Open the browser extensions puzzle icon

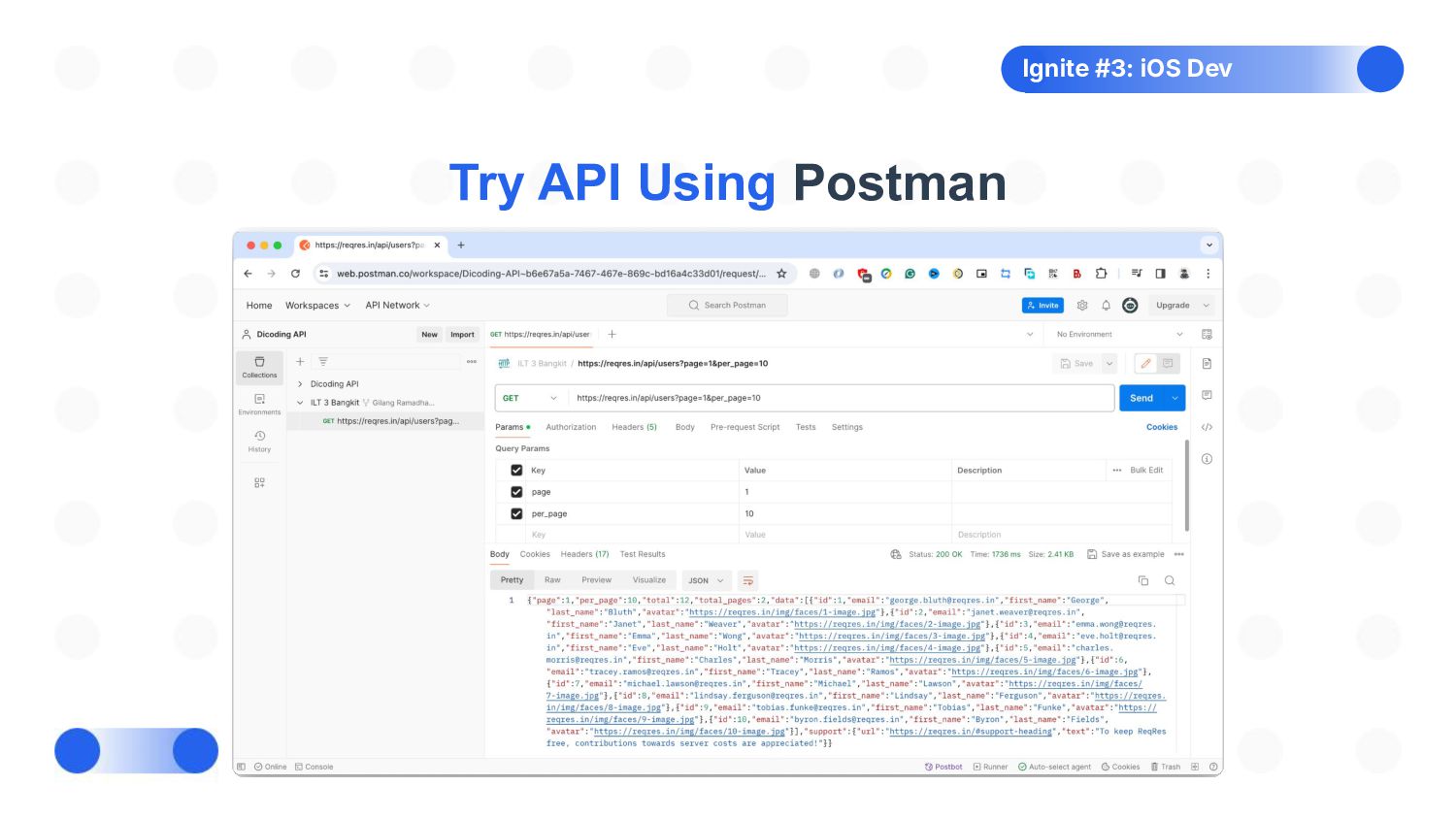[x=1101, y=274]
